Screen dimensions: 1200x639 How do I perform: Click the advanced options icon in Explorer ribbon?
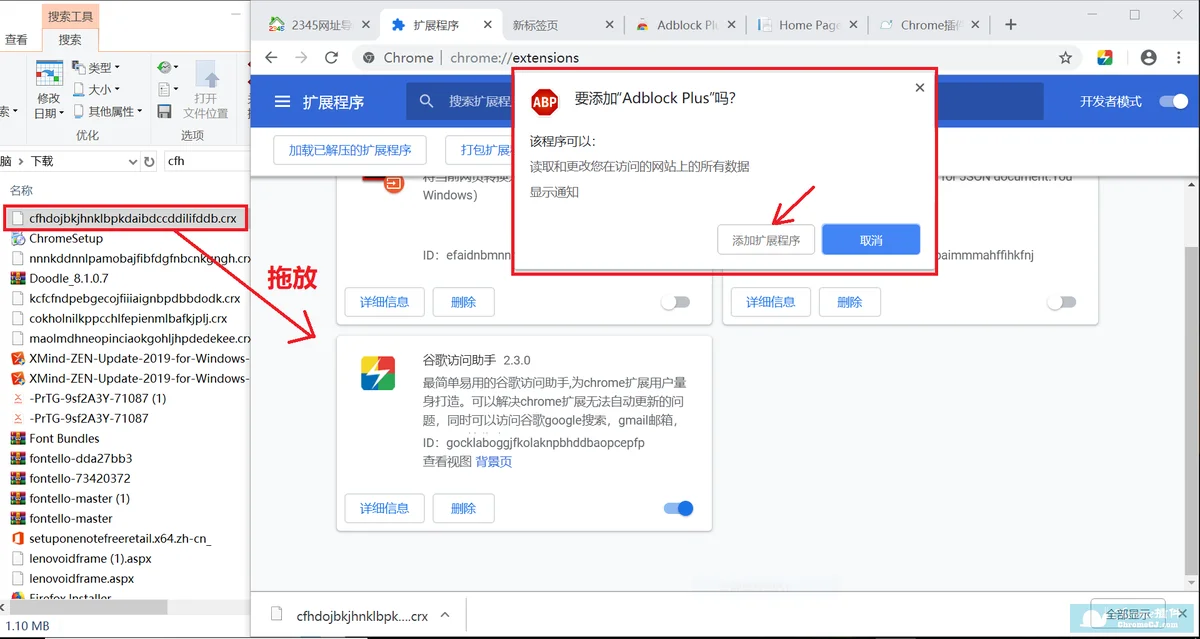(x=164, y=89)
